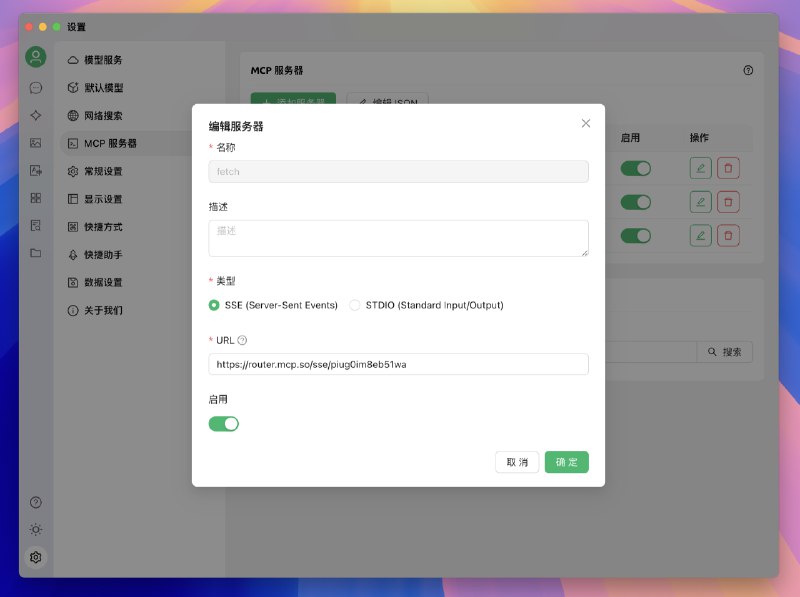
Task: Open 默认模型 in the settings menu
Action: pyautogui.click(x=141, y=88)
